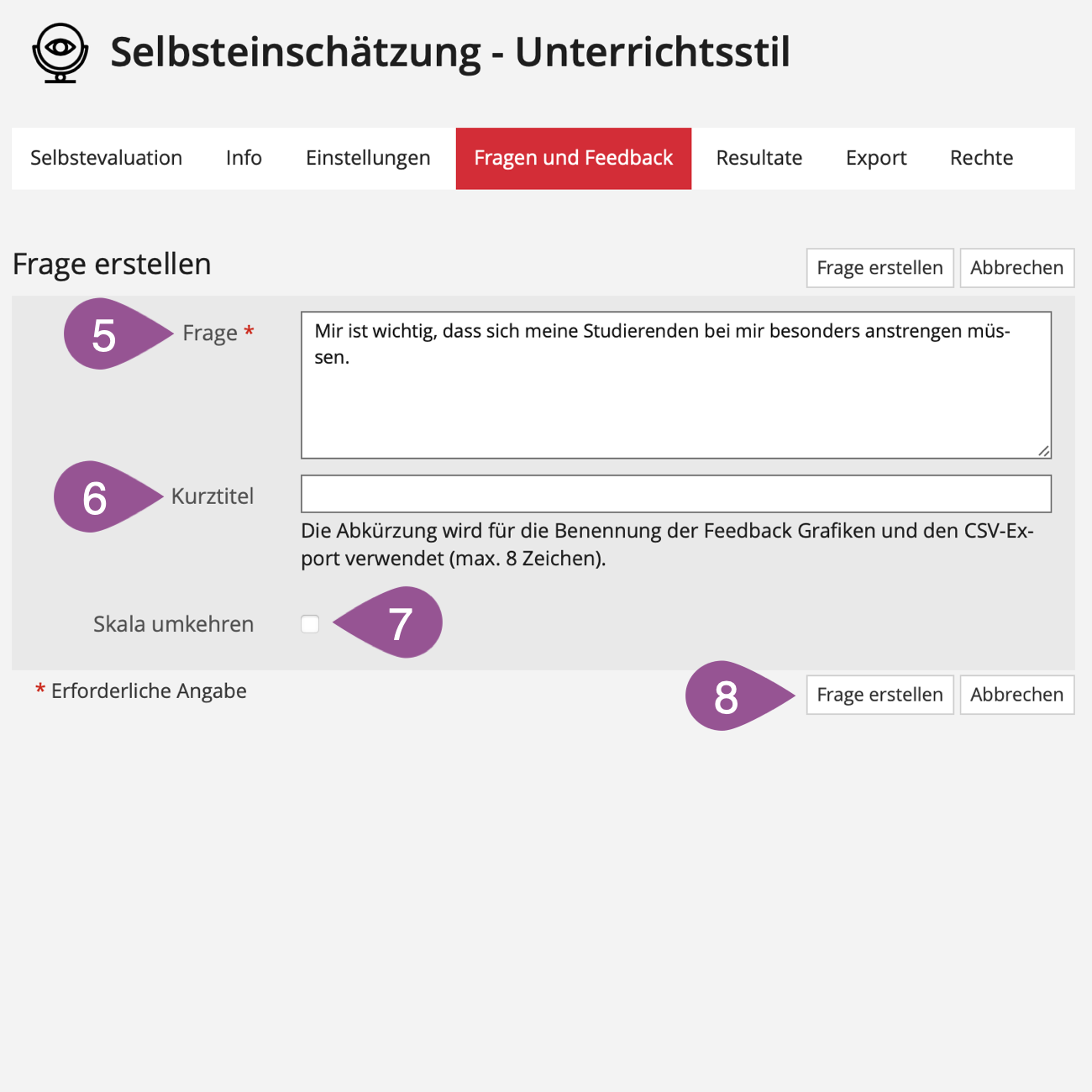Click into the Kurztitel input field
The image size is (1092, 1092).
pyautogui.click(x=675, y=494)
